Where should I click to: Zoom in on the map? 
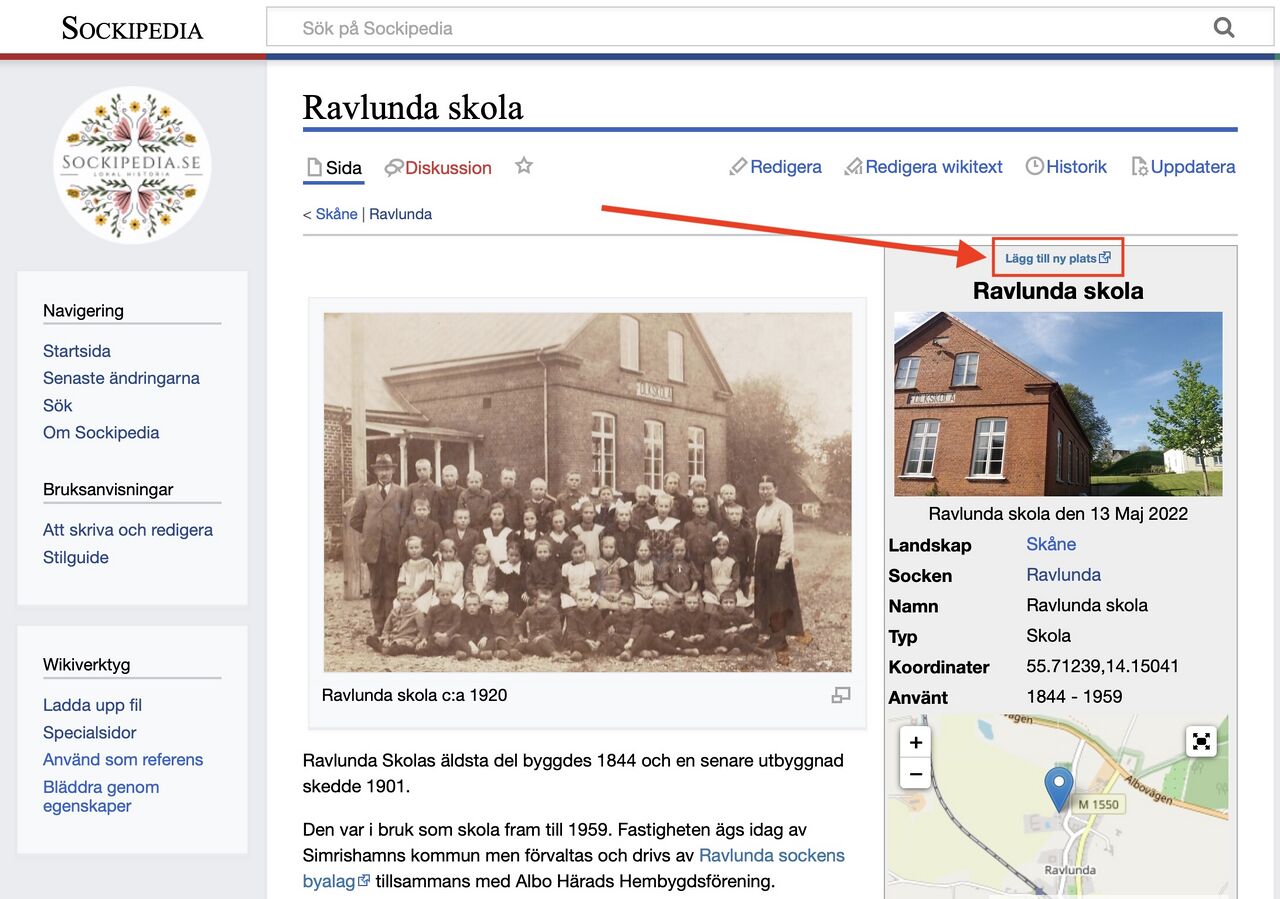(x=915, y=743)
